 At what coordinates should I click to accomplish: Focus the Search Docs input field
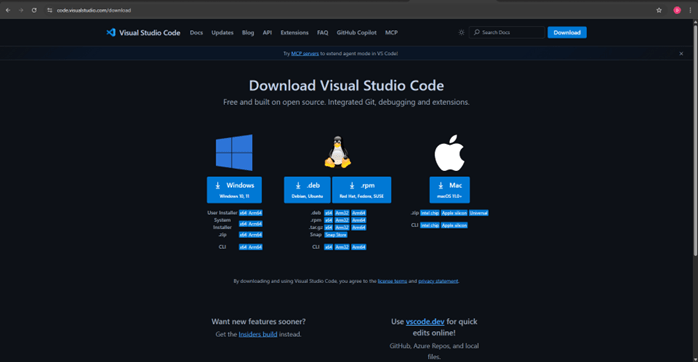[507, 33]
